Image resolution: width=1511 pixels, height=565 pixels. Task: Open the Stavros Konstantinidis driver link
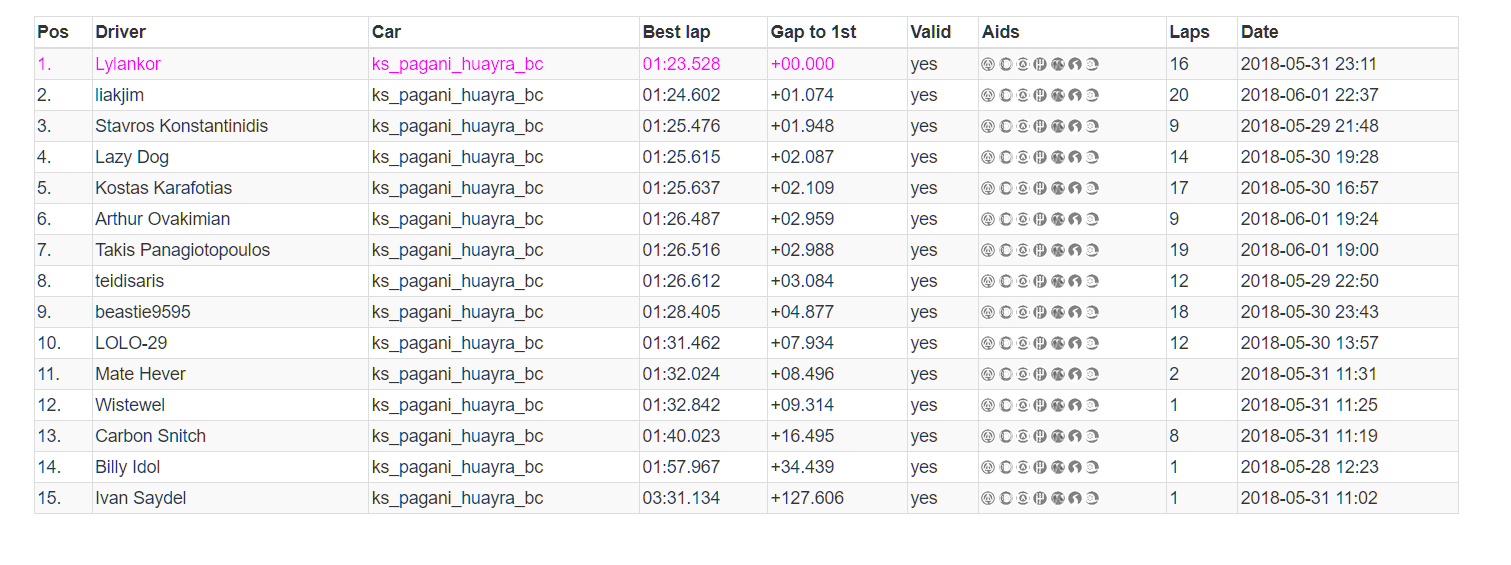coord(181,126)
